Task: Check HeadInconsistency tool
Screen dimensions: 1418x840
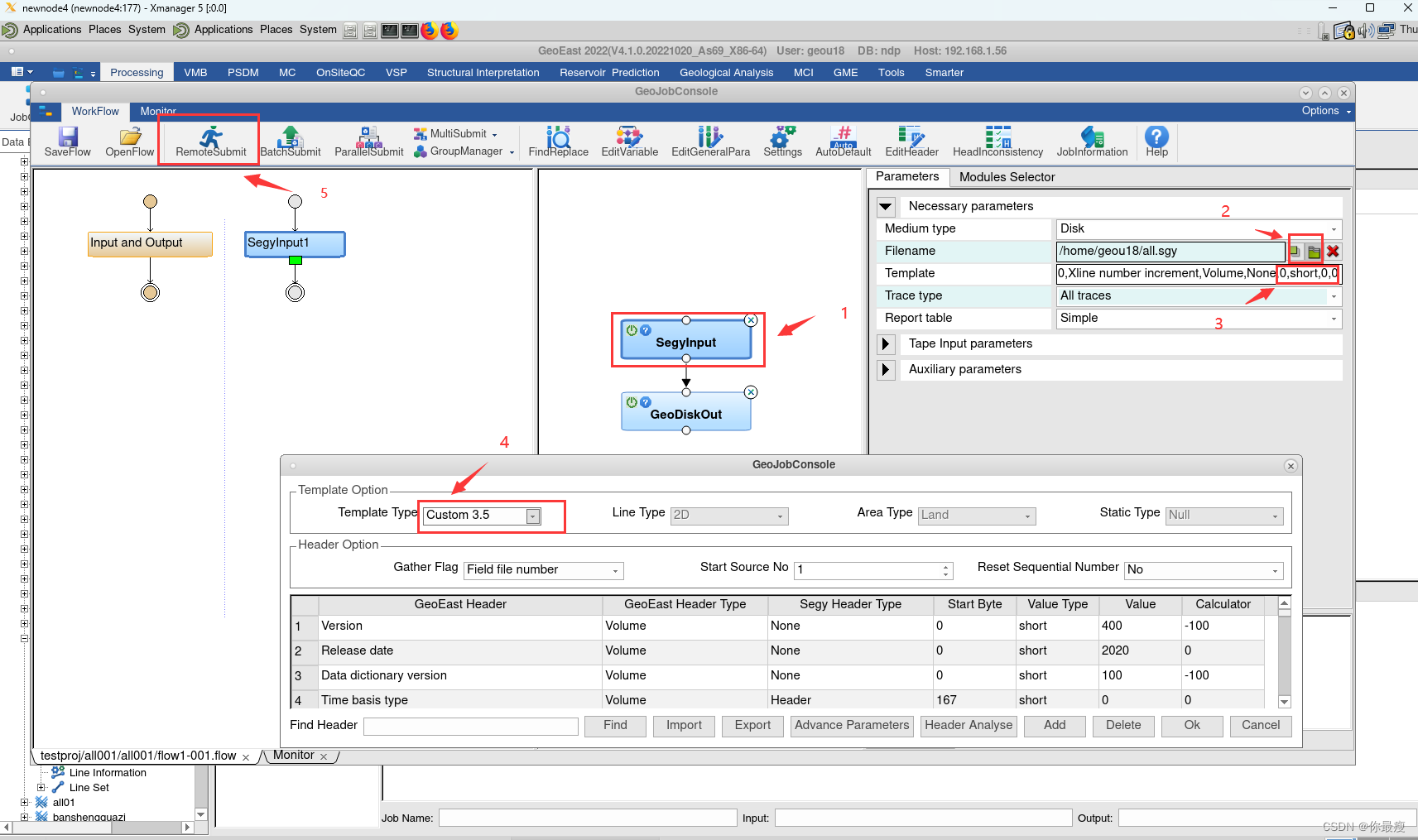Action: (x=997, y=142)
